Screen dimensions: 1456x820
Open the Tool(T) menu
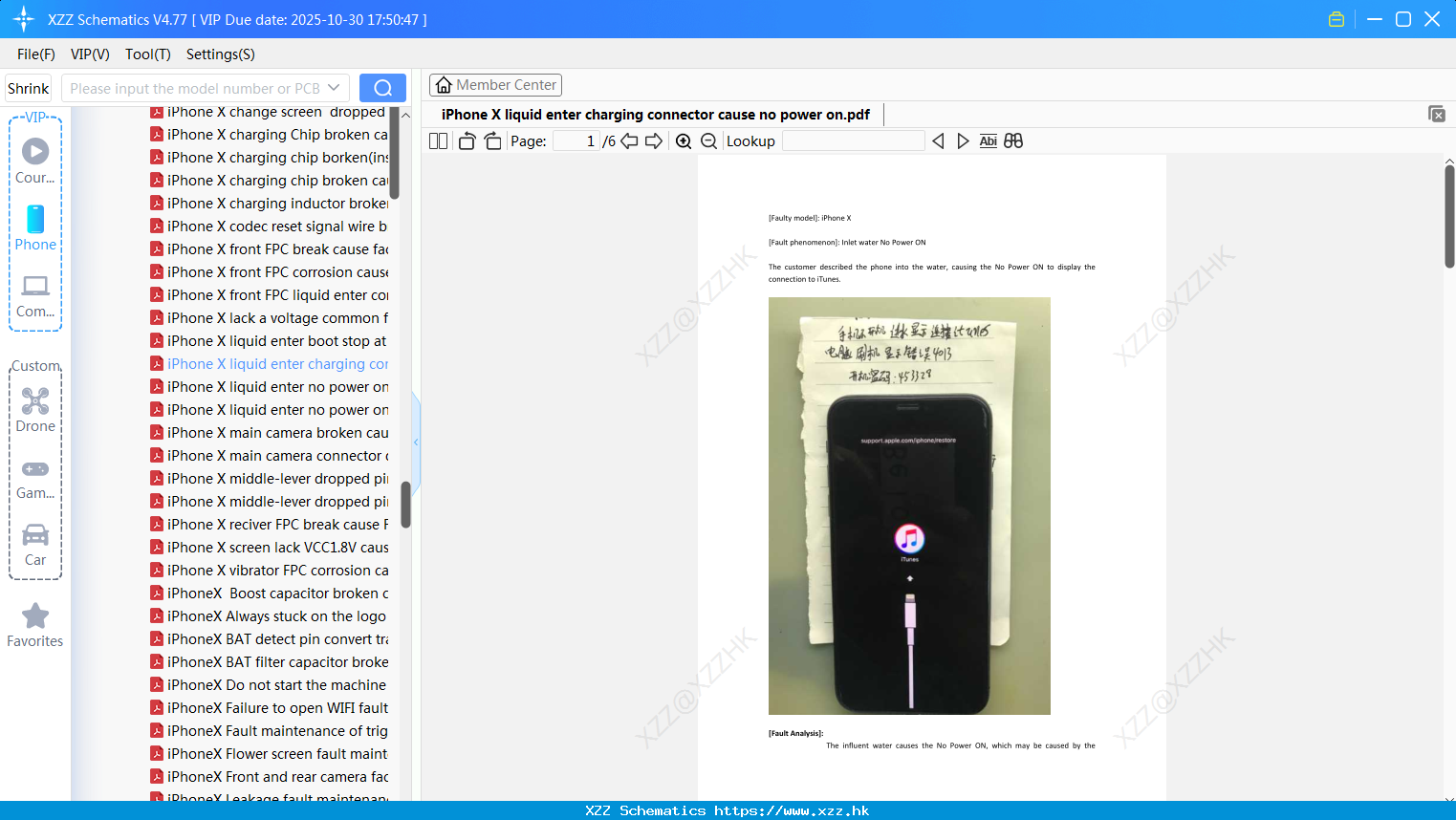tap(148, 54)
